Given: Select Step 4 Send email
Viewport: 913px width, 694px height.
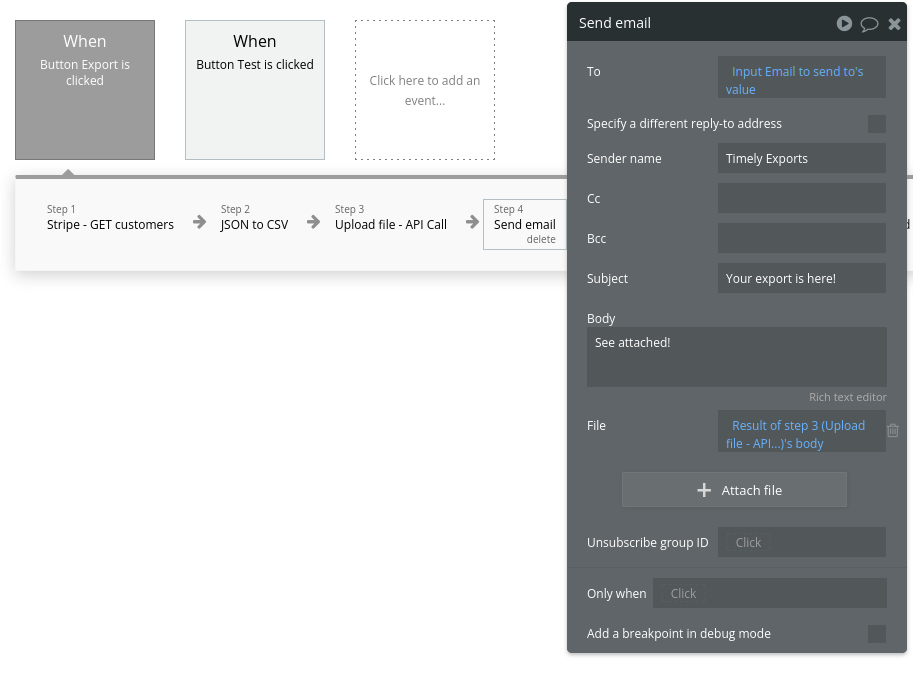Looking at the screenshot, I should tap(525, 224).
